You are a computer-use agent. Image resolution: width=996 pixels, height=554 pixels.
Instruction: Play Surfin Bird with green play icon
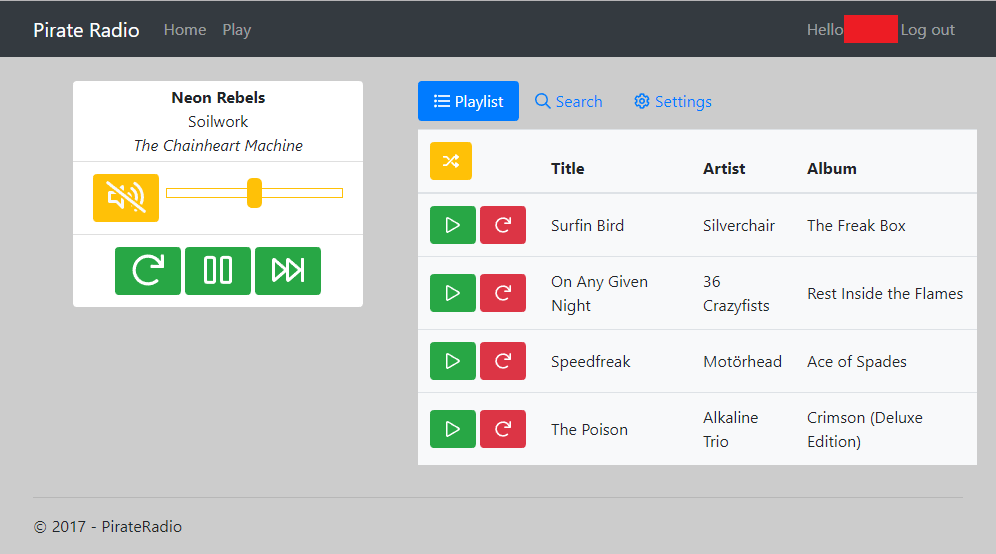pos(453,225)
